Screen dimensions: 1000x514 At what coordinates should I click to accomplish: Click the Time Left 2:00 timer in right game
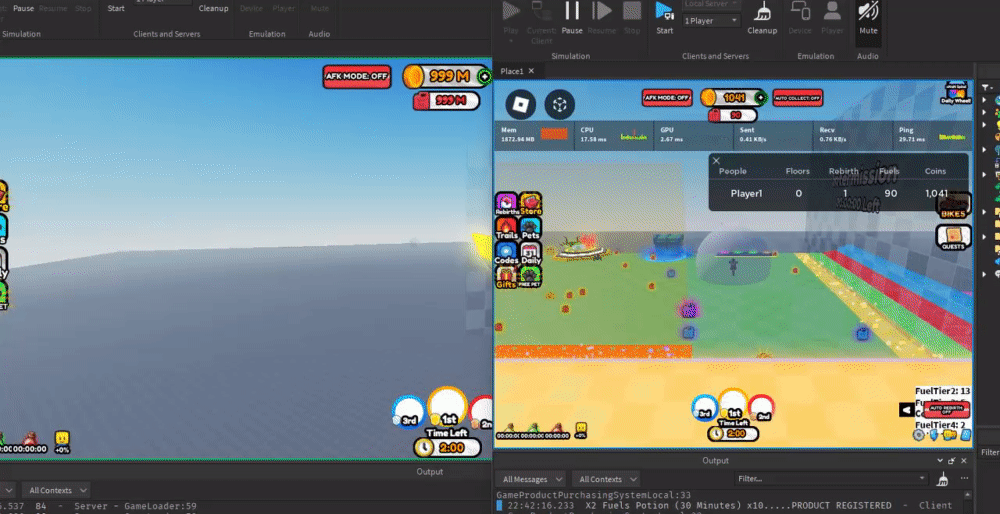tap(733, 434)
